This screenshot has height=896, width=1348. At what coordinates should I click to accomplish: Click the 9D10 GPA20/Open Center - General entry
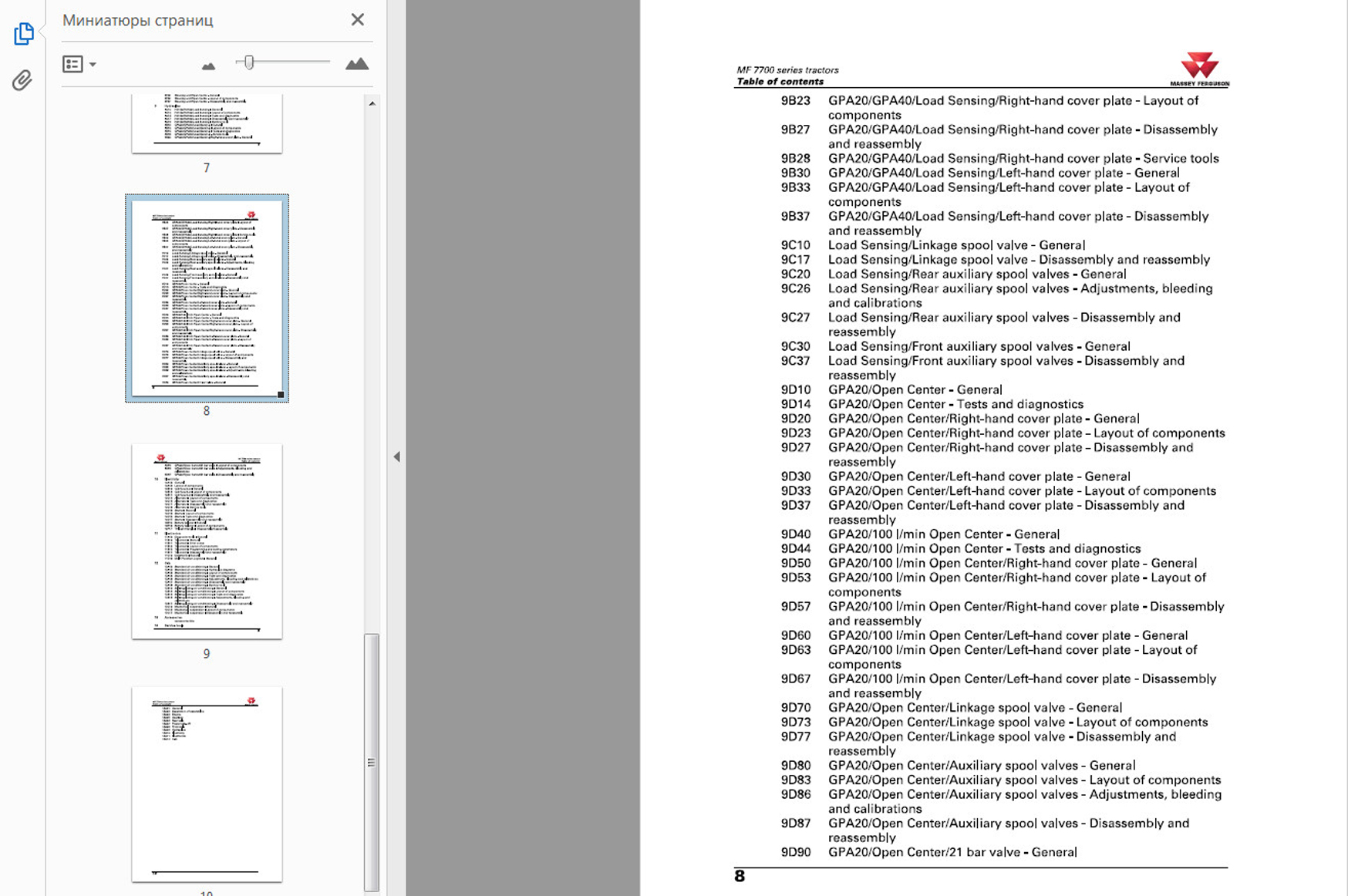tap(915, 389)
